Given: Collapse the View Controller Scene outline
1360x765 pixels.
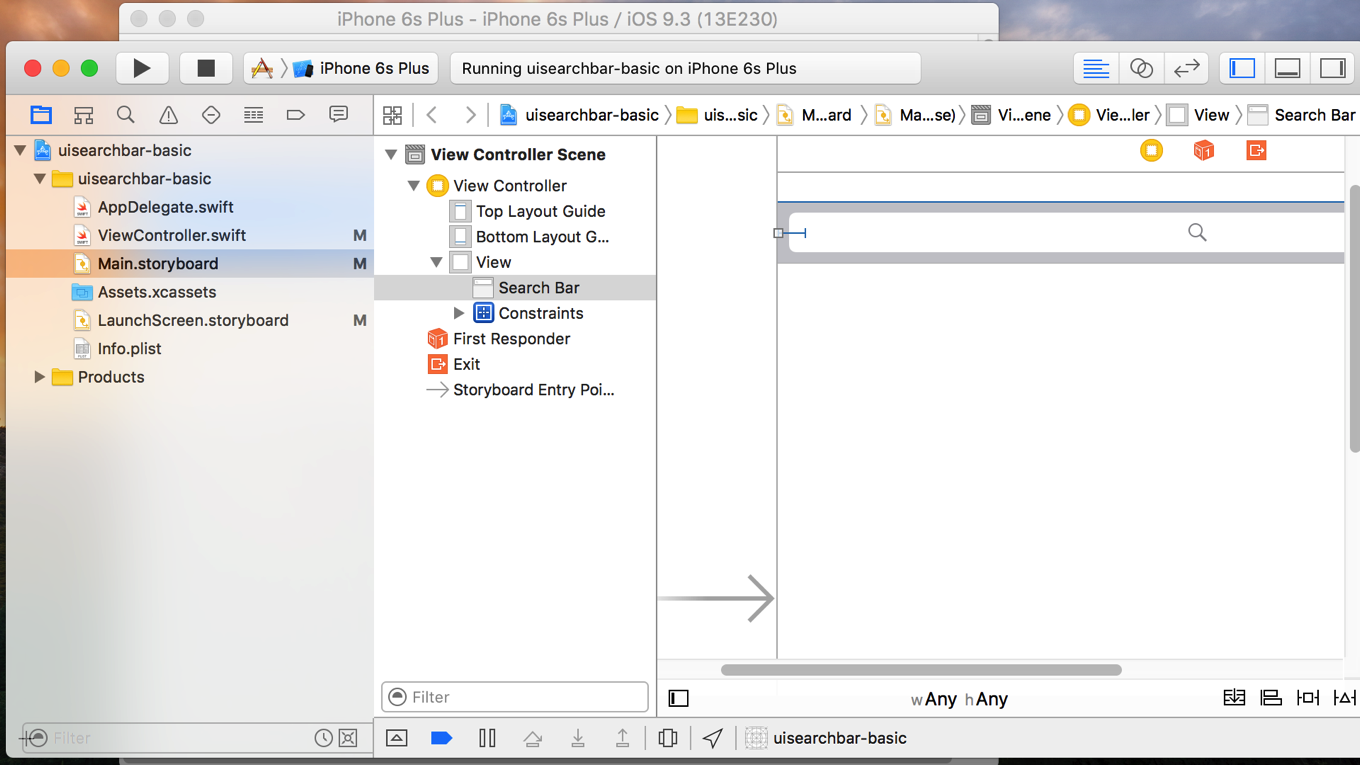Looking at the screenshot, I should [391, 155].
